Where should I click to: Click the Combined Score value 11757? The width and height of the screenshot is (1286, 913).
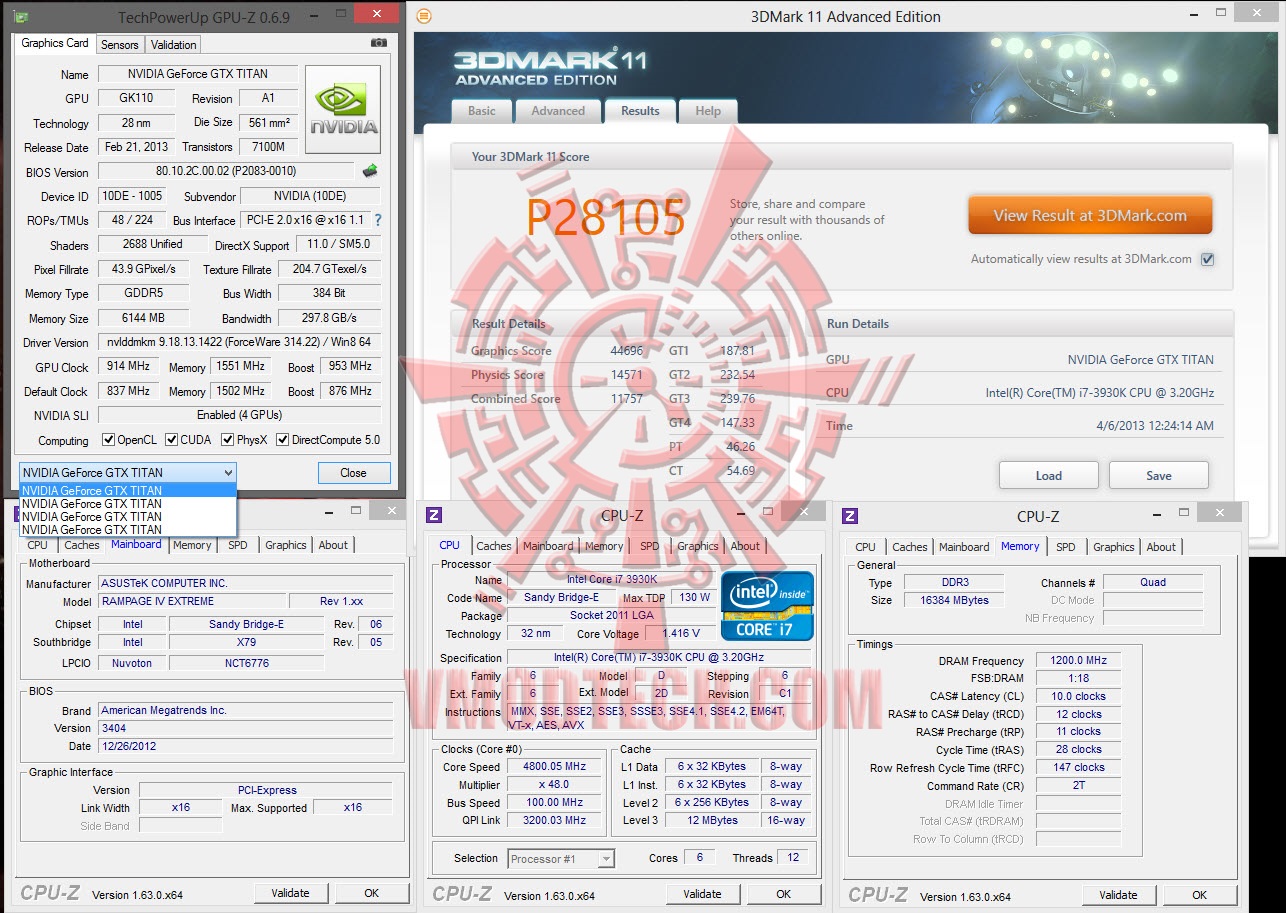(627, 399)
